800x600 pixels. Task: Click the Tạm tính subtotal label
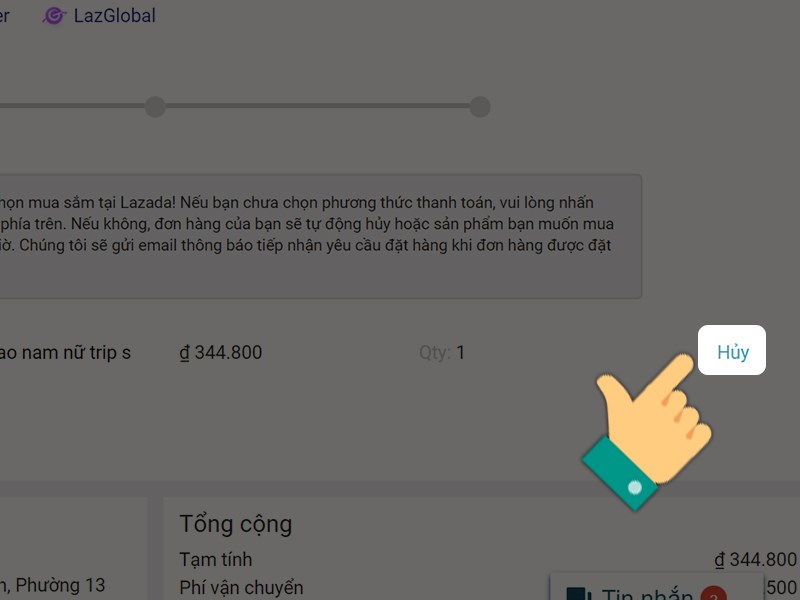coord(216,560)
